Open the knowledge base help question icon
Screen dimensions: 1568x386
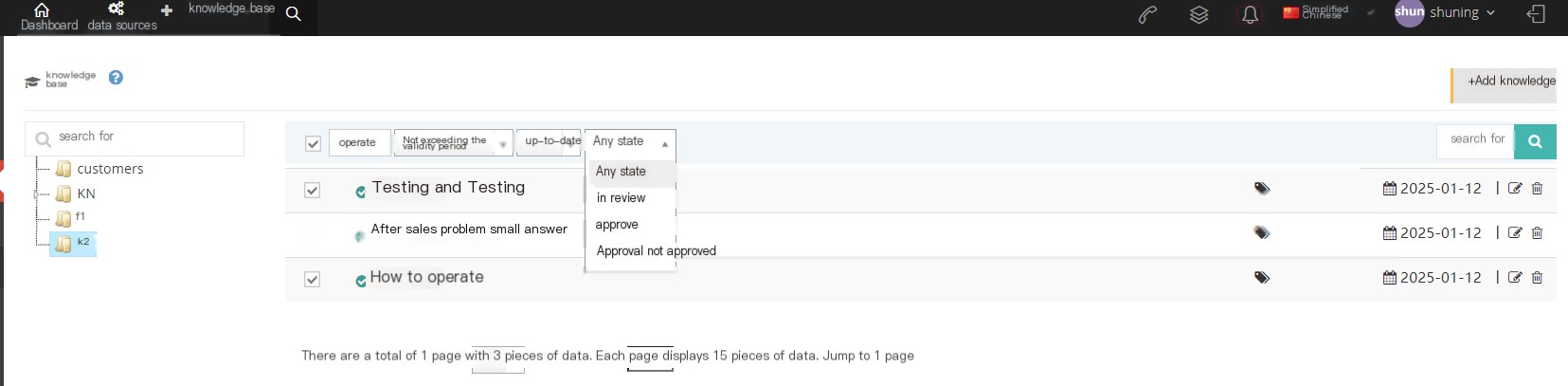pos(116,78)
